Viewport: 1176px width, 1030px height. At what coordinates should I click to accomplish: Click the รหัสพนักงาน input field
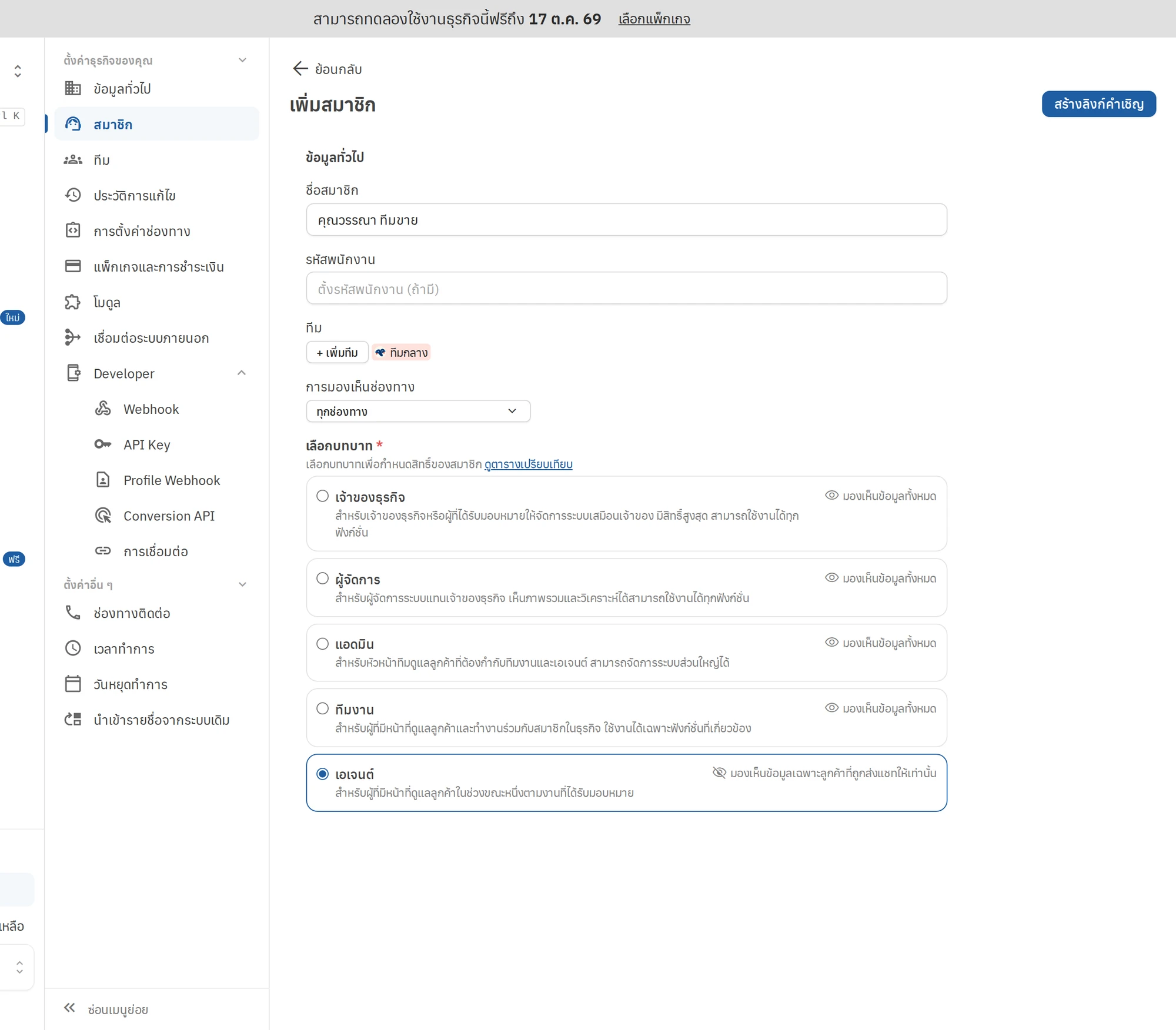[626, 288]
